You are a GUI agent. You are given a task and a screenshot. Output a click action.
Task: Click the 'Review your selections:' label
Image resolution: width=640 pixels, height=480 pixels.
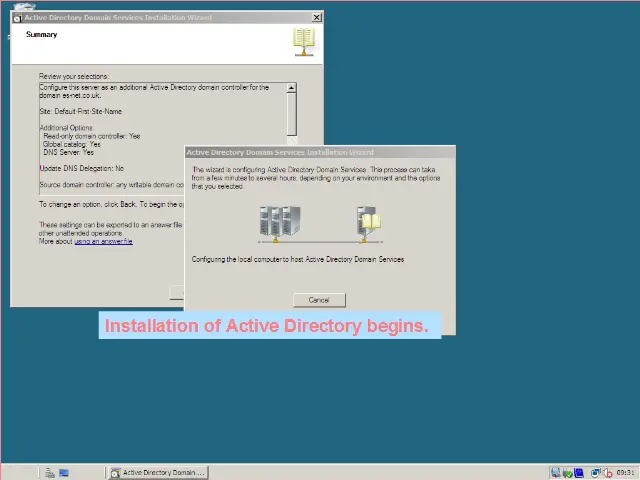coord(74,76)
